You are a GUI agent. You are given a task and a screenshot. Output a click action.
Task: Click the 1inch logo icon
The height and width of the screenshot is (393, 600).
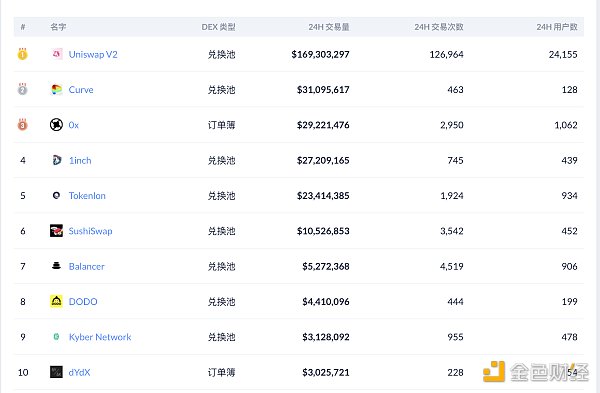coord(56,160)
